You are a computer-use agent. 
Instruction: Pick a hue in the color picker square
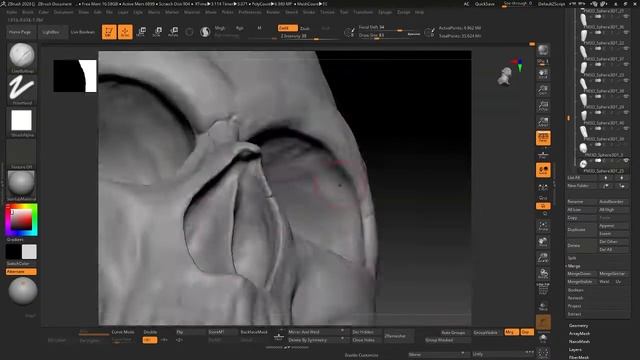pos(21,220)
